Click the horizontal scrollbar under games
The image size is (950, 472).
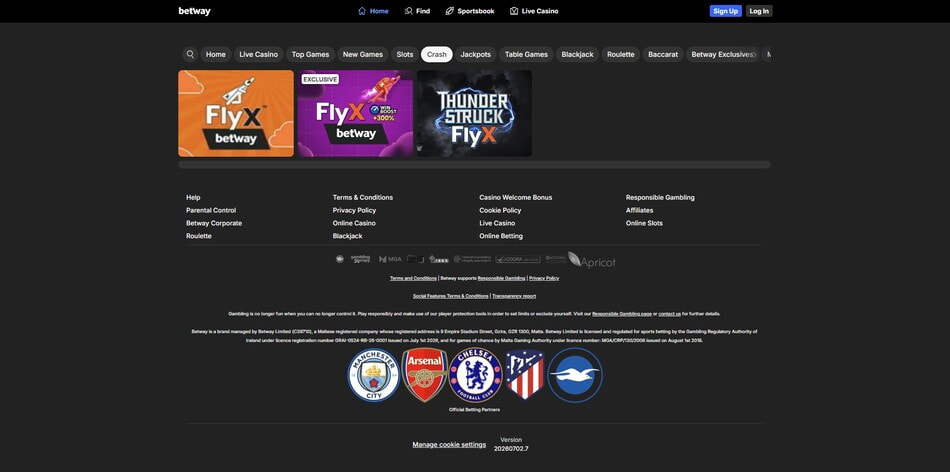(474, 164)
